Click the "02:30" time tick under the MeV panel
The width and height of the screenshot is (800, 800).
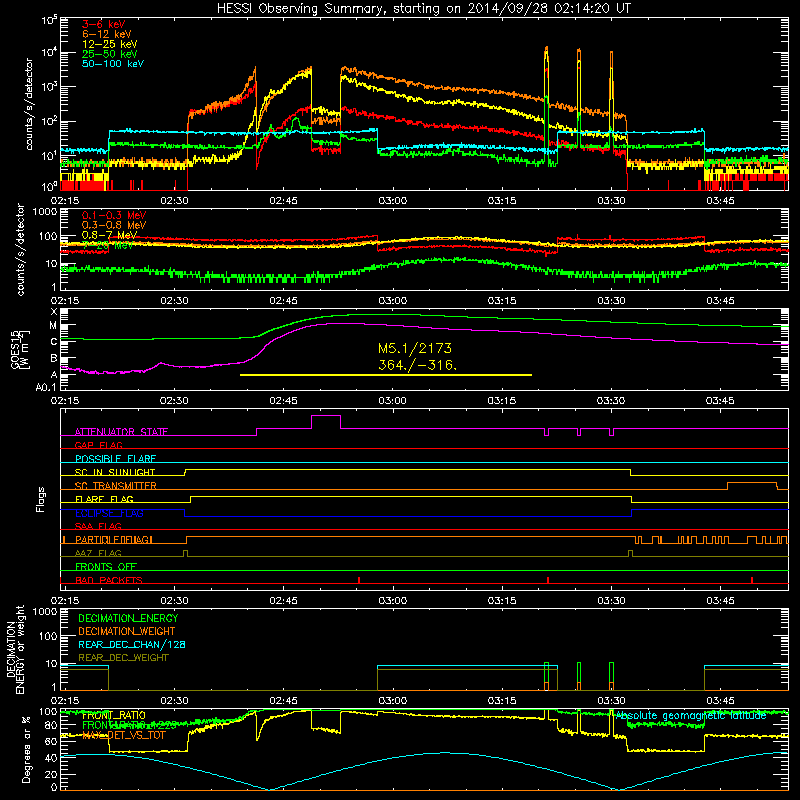point(174,301)
